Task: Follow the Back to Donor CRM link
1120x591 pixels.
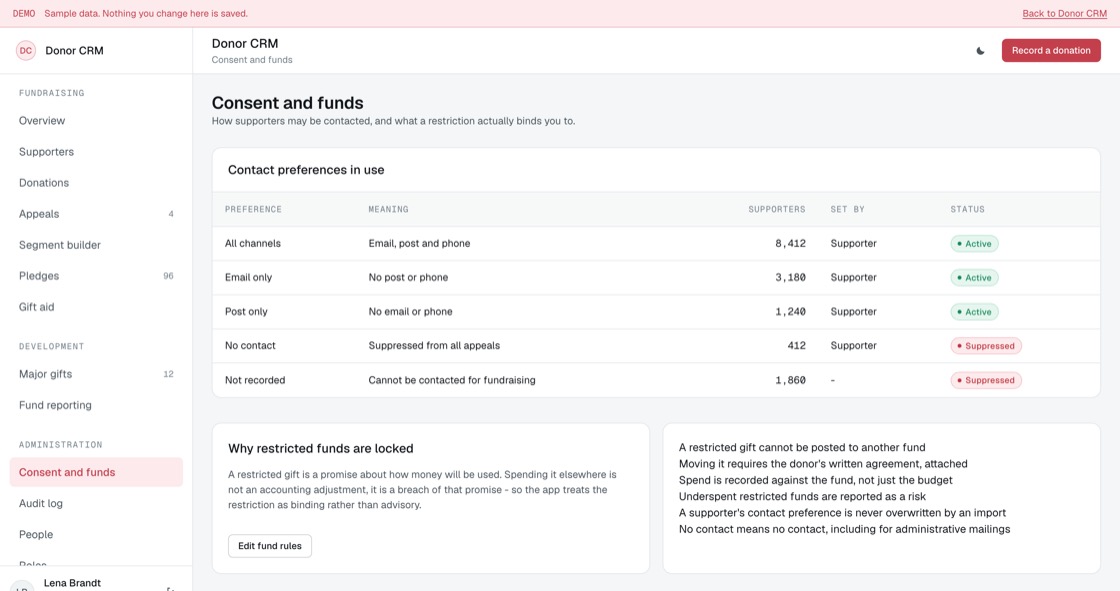Action: (1064, 14)
